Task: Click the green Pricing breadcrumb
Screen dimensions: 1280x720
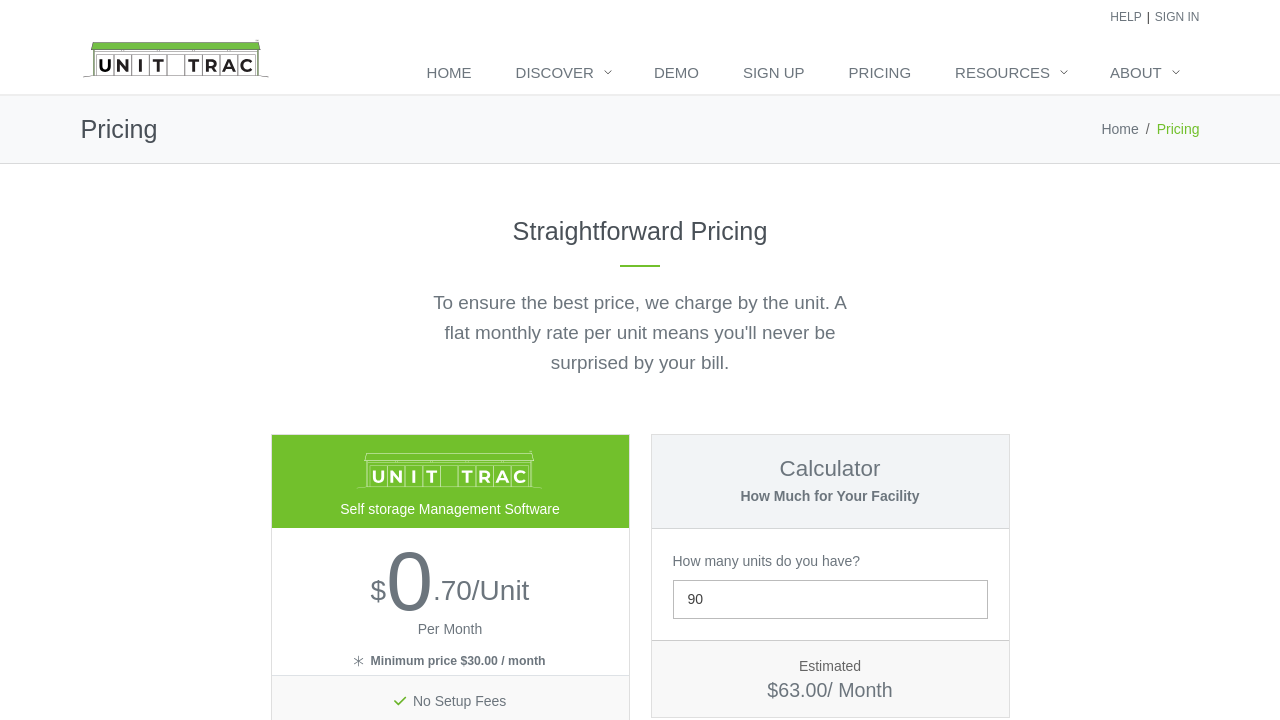Action: [1178, 129]
